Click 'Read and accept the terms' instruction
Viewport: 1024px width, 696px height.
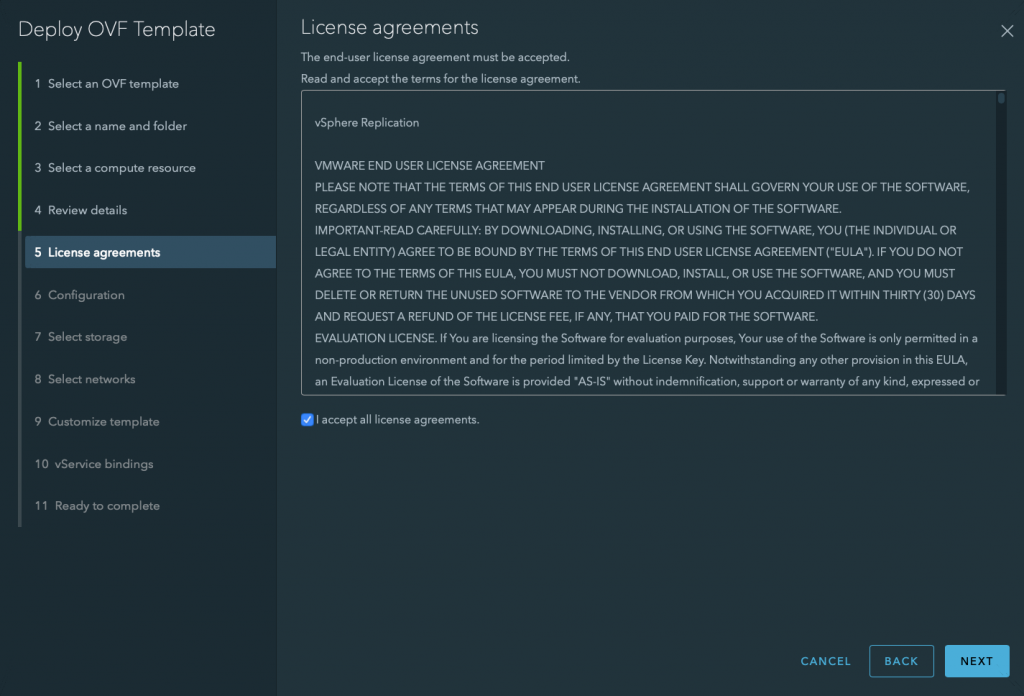click(x=440, y=79)
